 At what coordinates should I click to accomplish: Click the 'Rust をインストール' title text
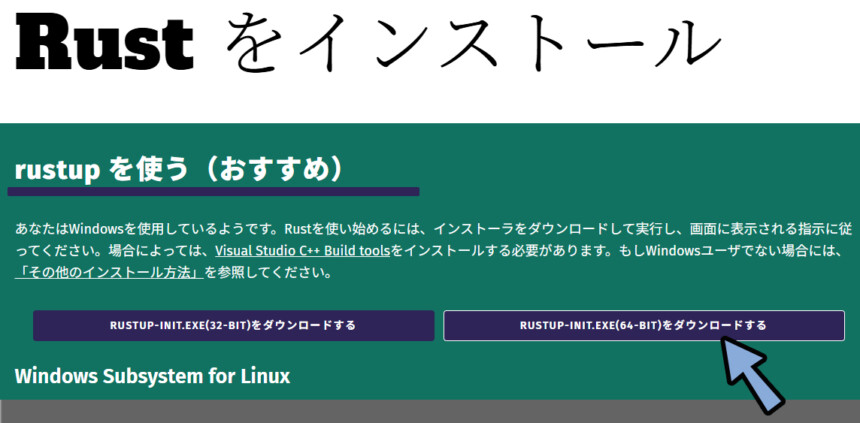369,43
